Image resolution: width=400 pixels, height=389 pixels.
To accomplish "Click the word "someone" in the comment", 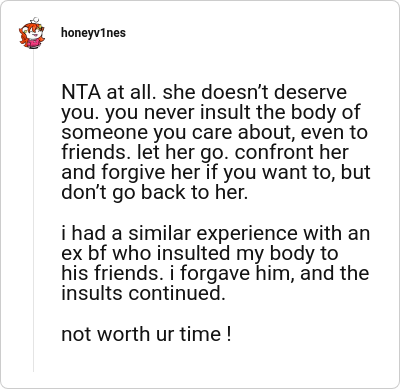I will pos(104,133).
